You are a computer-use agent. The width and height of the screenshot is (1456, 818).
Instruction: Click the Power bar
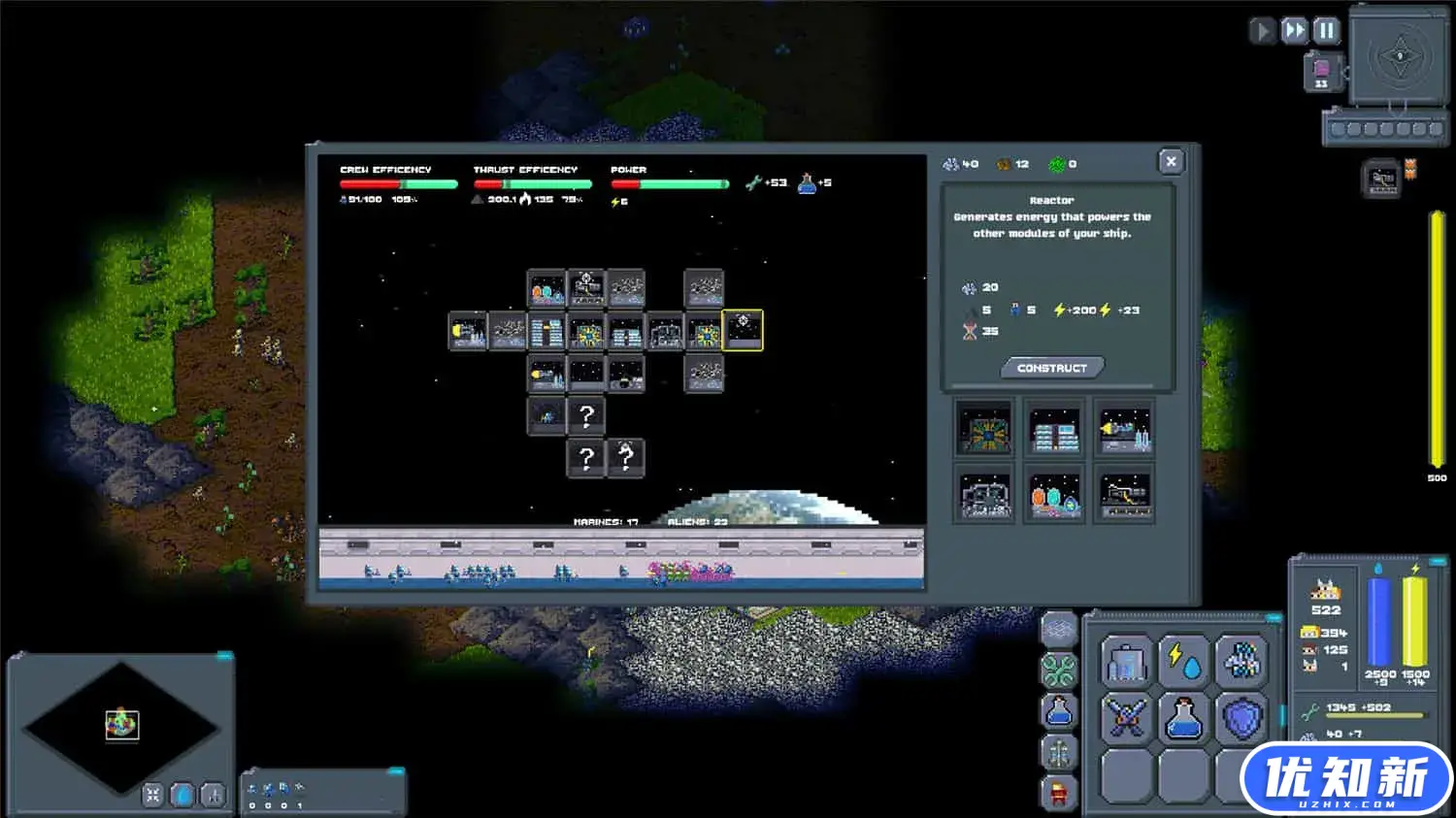(x=669, y=183)
